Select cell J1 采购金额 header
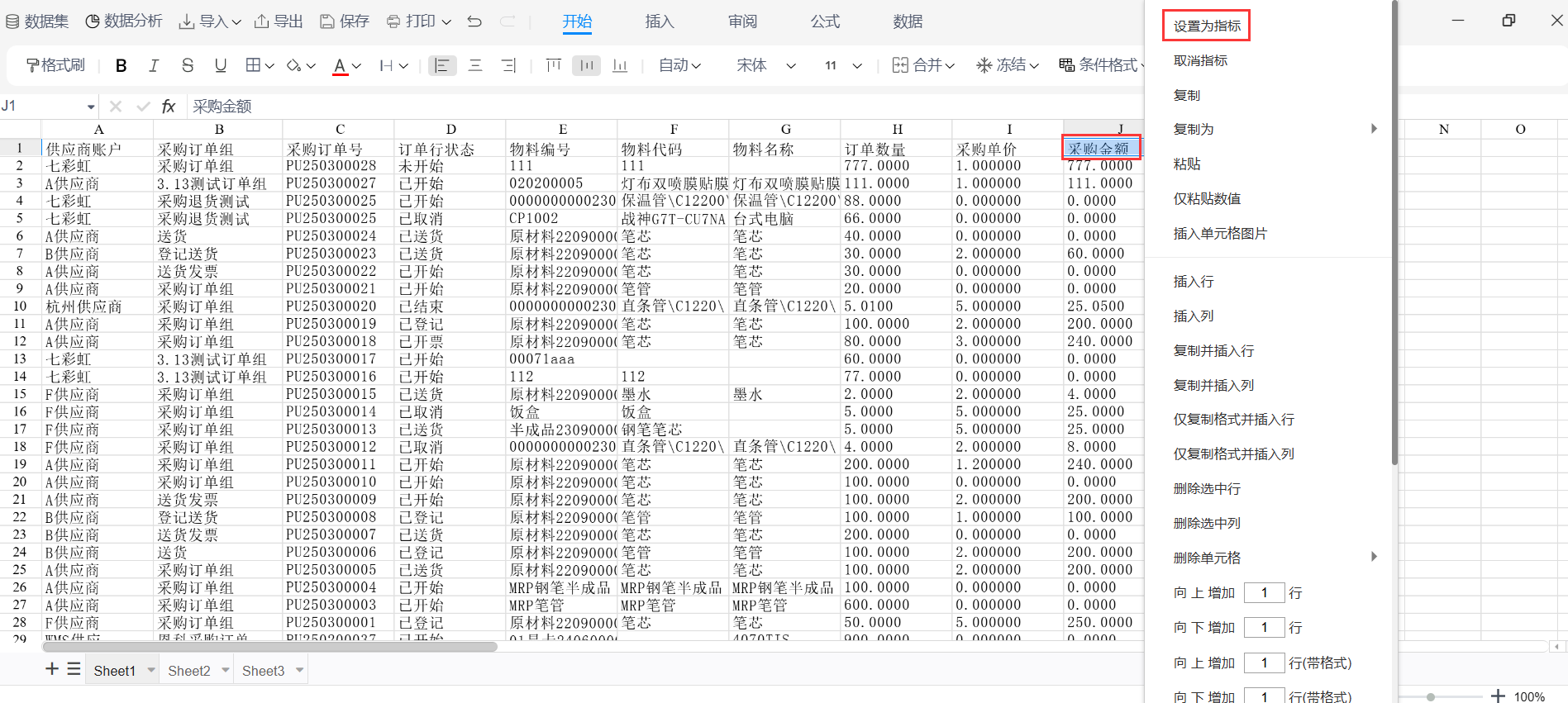Screen dimensions: 1568x703 coord(1102,148)
